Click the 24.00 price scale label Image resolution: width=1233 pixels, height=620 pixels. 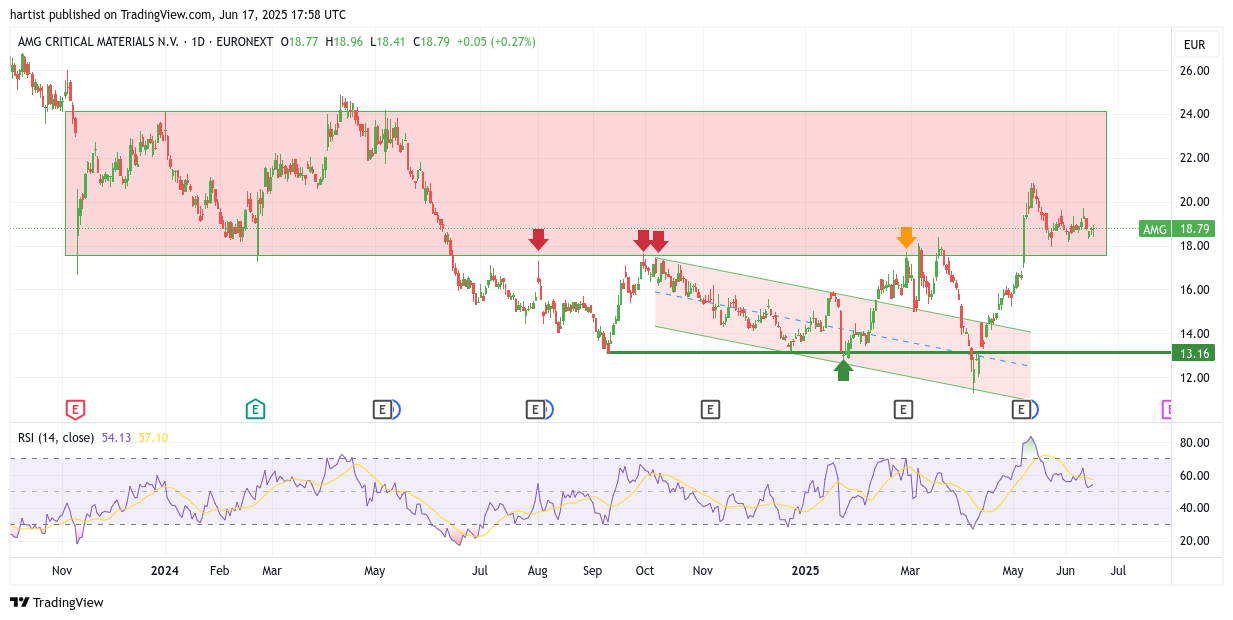(1194, 114)
